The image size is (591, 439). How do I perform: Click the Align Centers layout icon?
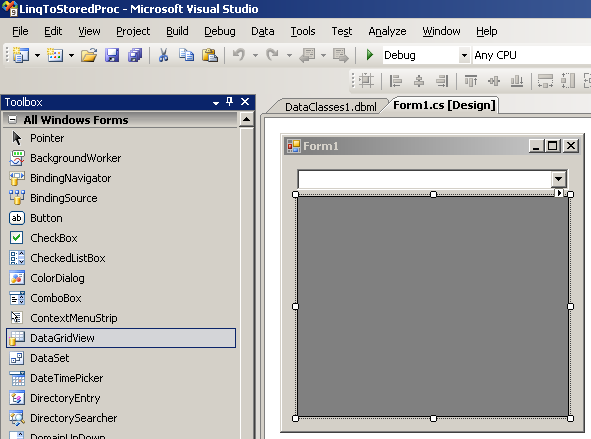(419, 81)
